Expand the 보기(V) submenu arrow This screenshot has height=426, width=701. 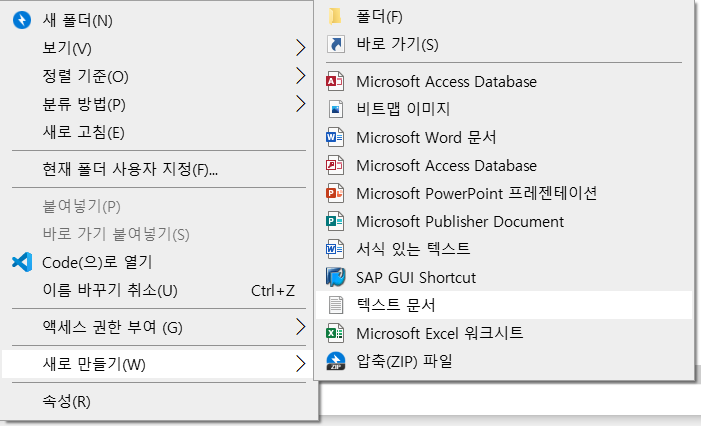coord(300,48)
